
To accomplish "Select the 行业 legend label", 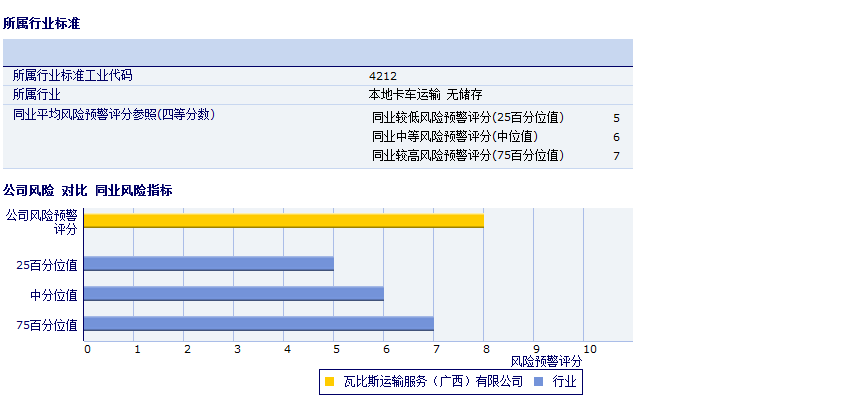I will click(x=564, y=381).
